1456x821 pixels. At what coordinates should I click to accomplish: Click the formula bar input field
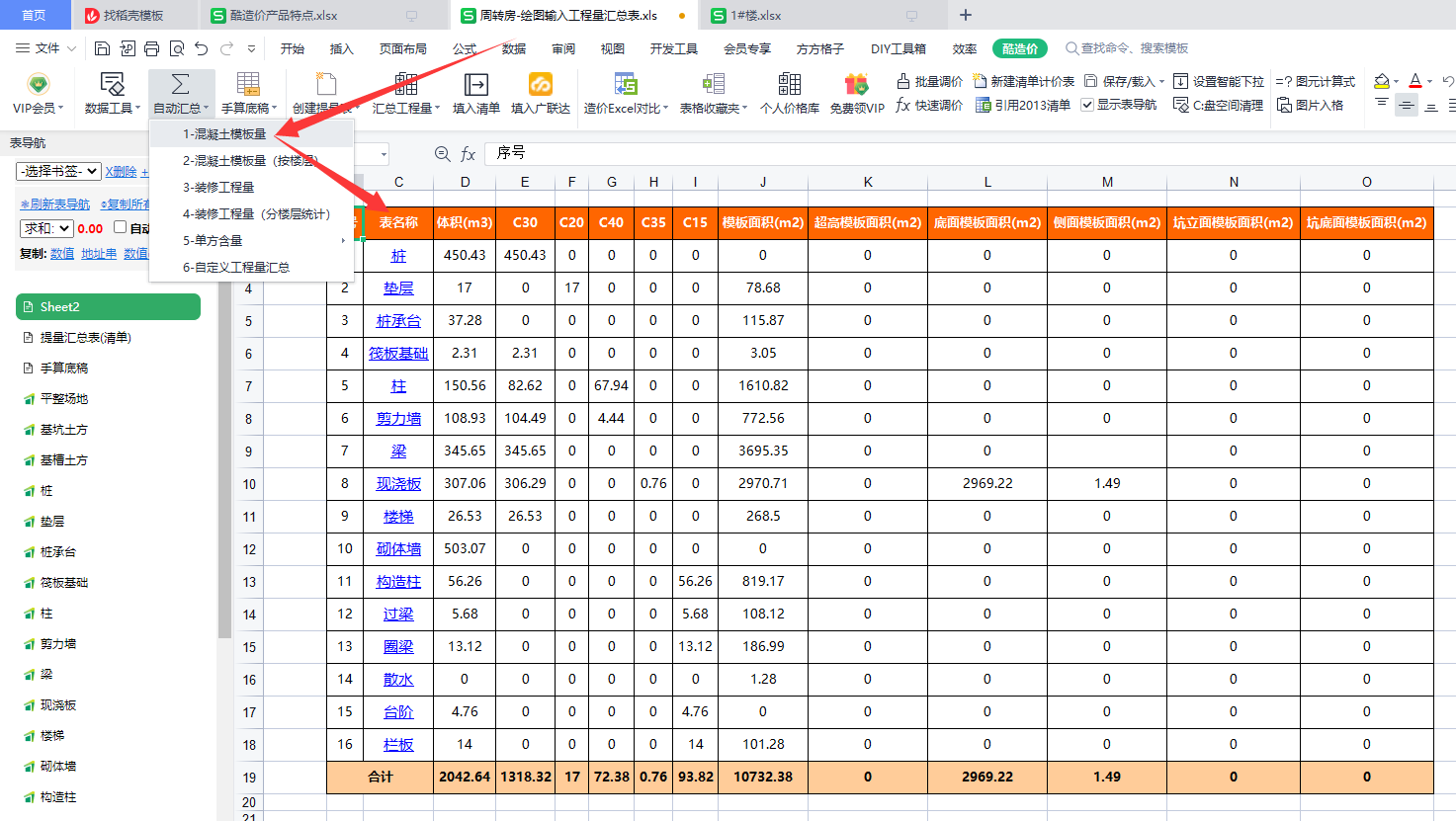[969, 153]
